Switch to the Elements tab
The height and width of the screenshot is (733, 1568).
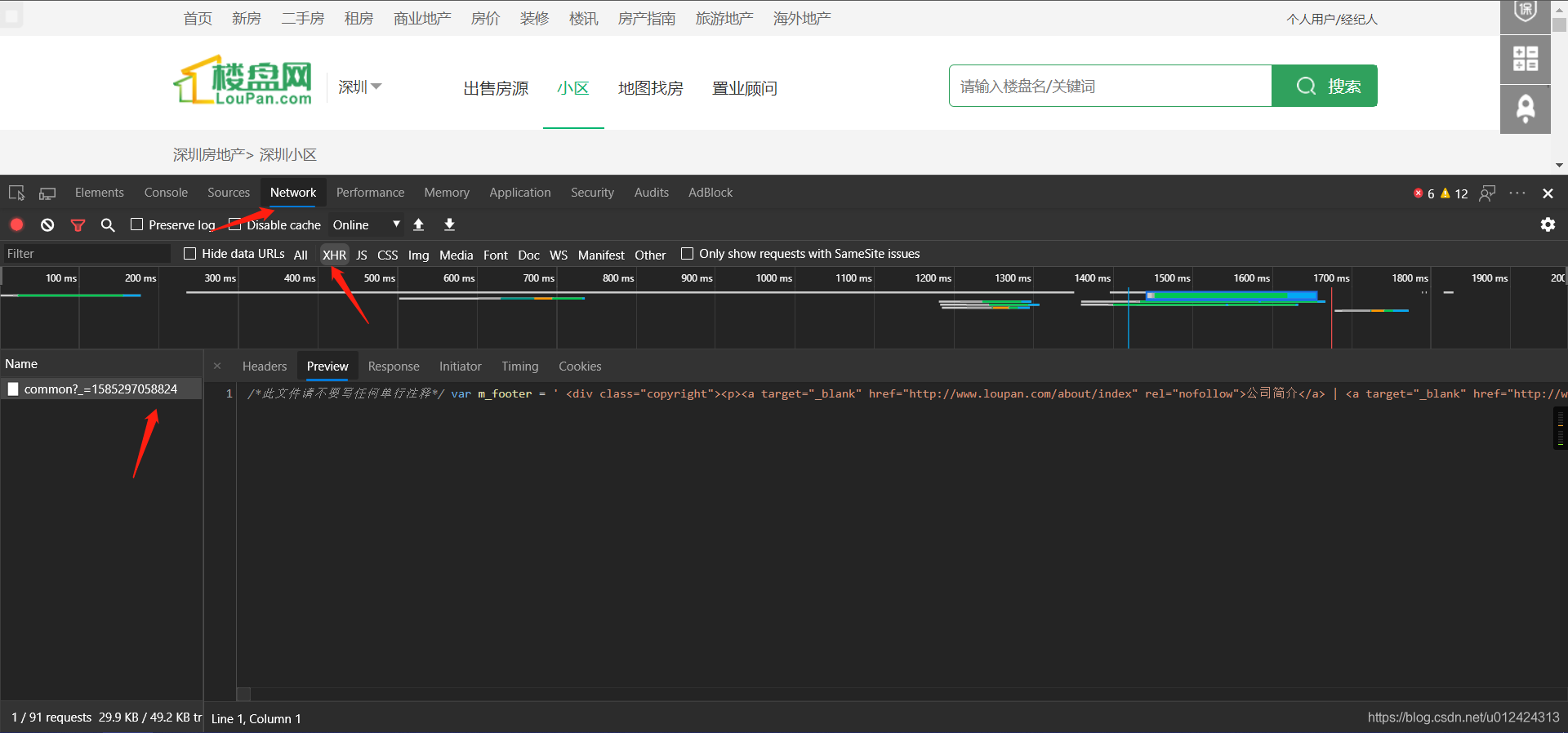[100, 193]
